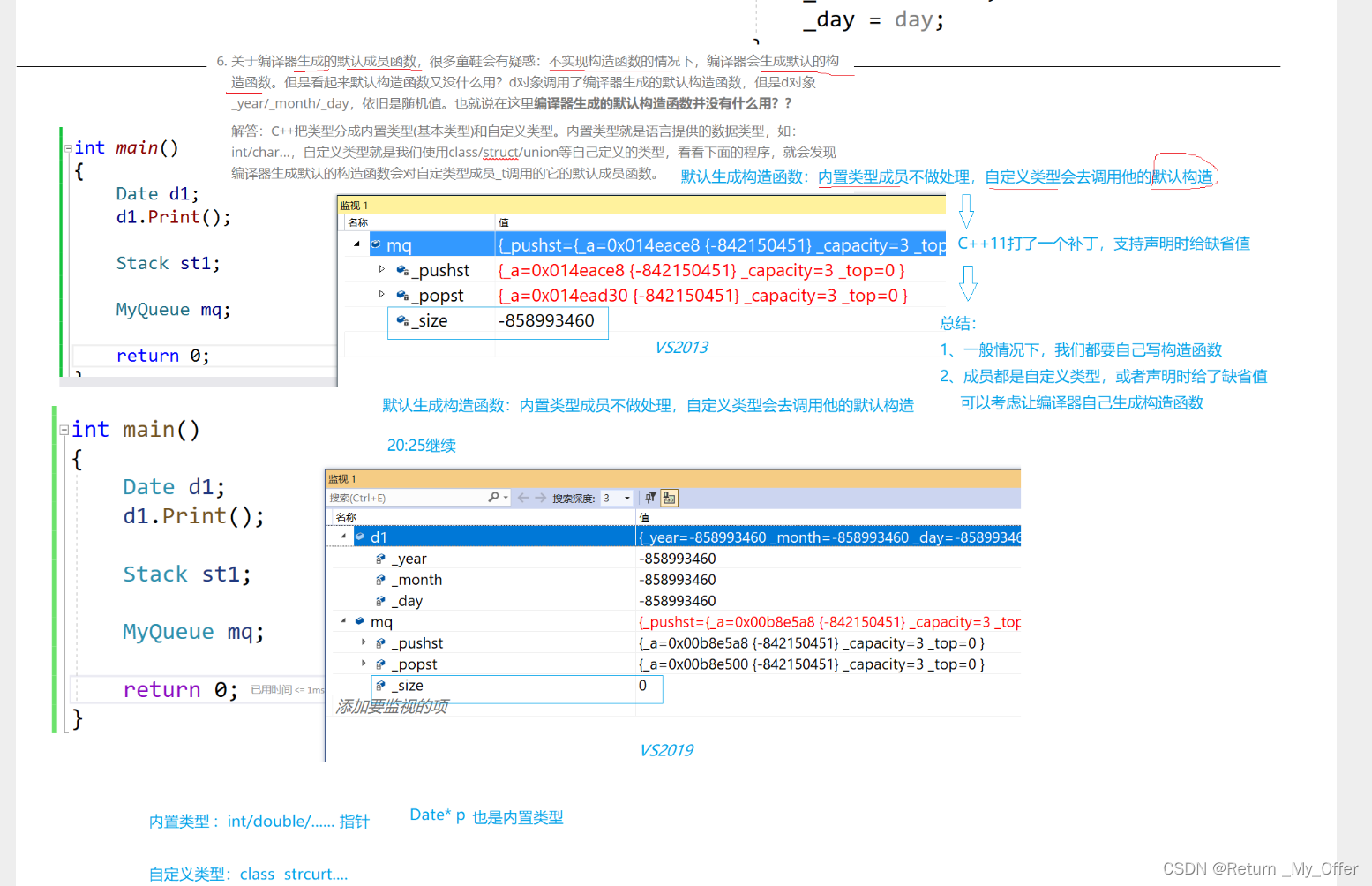Click the _popst member icon in VS2013 watch
This screenshot has width=1372, height=886.
[x=402, y=295]
